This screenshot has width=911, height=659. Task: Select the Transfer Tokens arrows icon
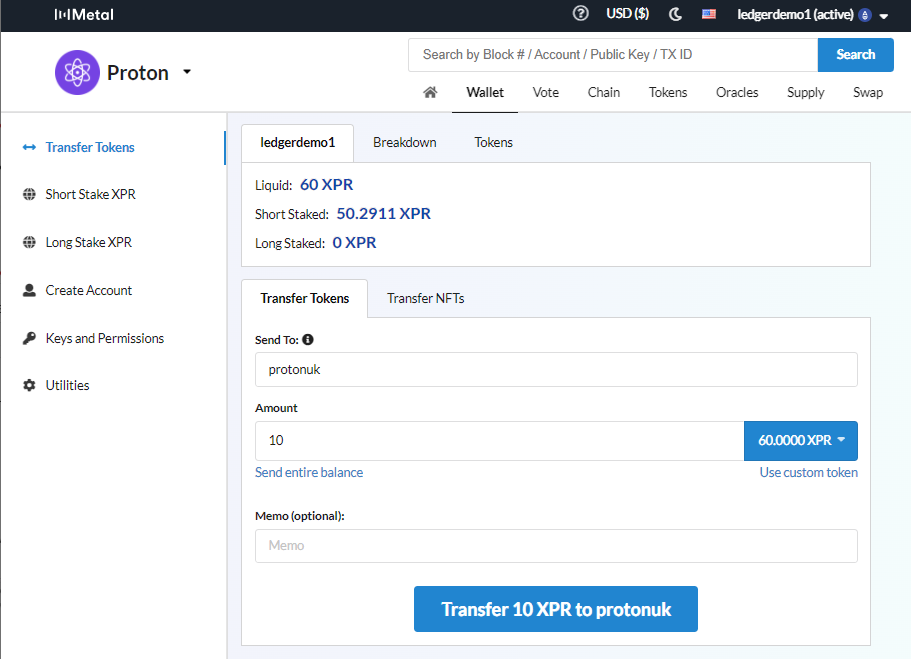(28, 146)
